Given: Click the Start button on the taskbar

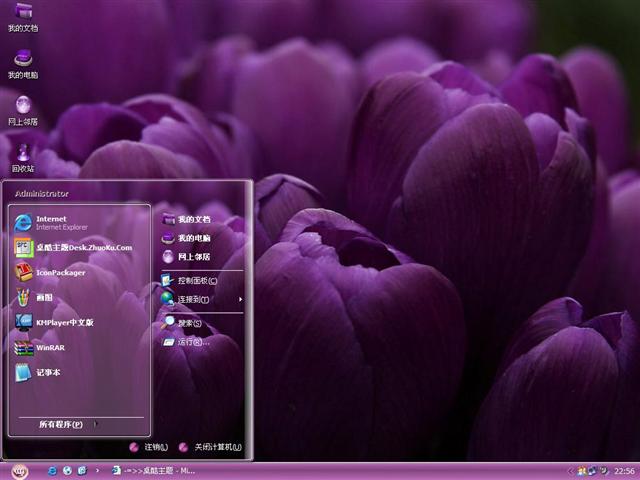Looking at the screenshot, I should (18, 470).
